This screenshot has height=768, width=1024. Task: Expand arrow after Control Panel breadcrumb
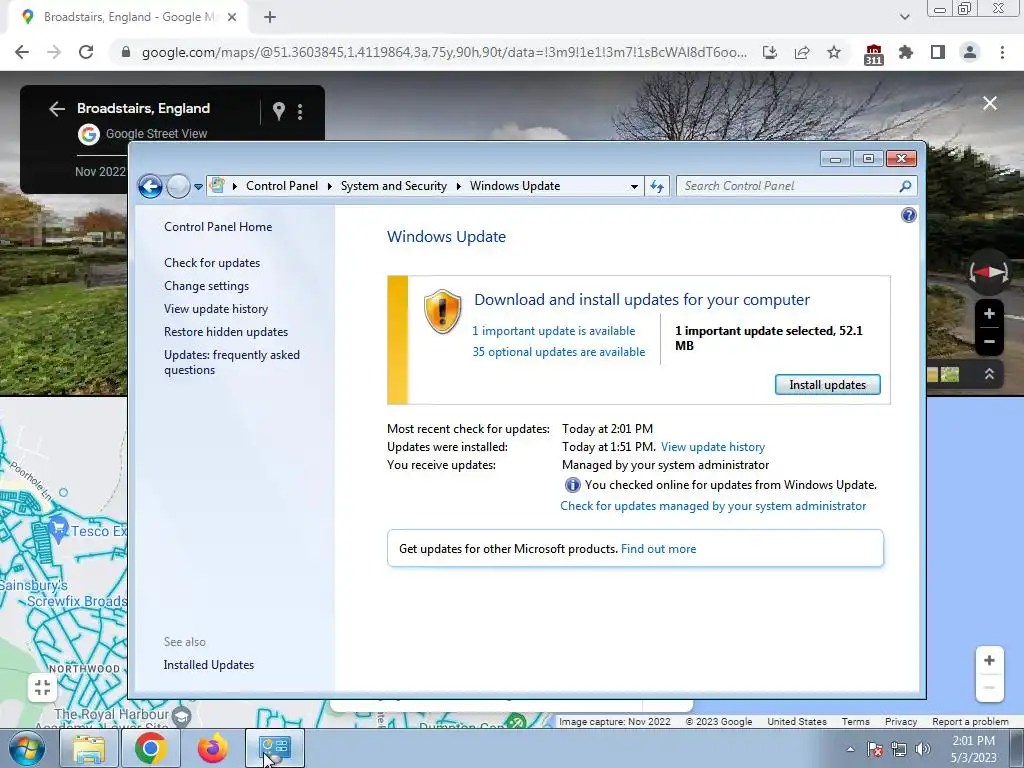pos(330,186)
